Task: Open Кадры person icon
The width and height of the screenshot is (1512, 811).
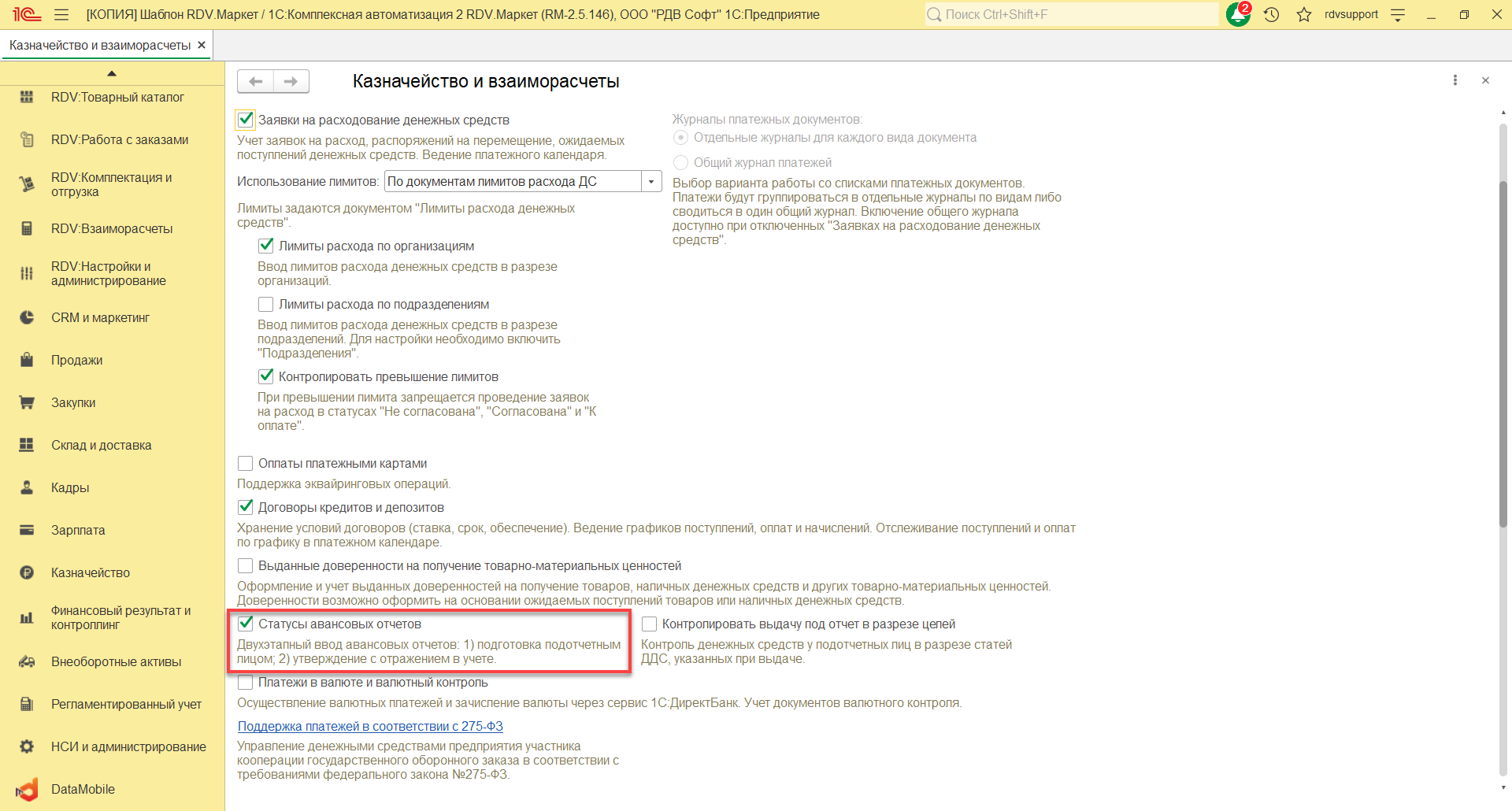Action: 27,487
